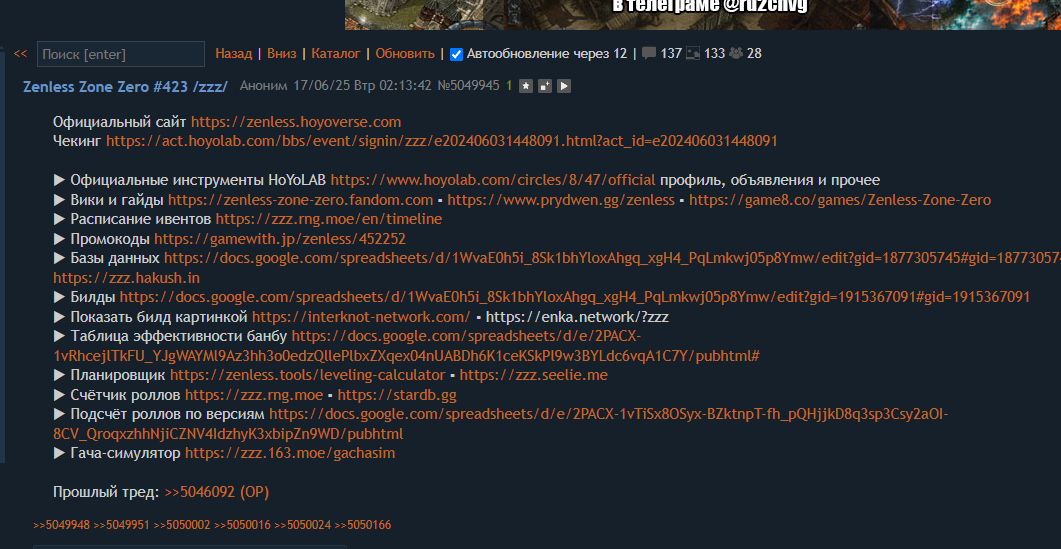Open the stardb.gg link
The height and width of the screenshot is (549, 1061).
point(397,395)
